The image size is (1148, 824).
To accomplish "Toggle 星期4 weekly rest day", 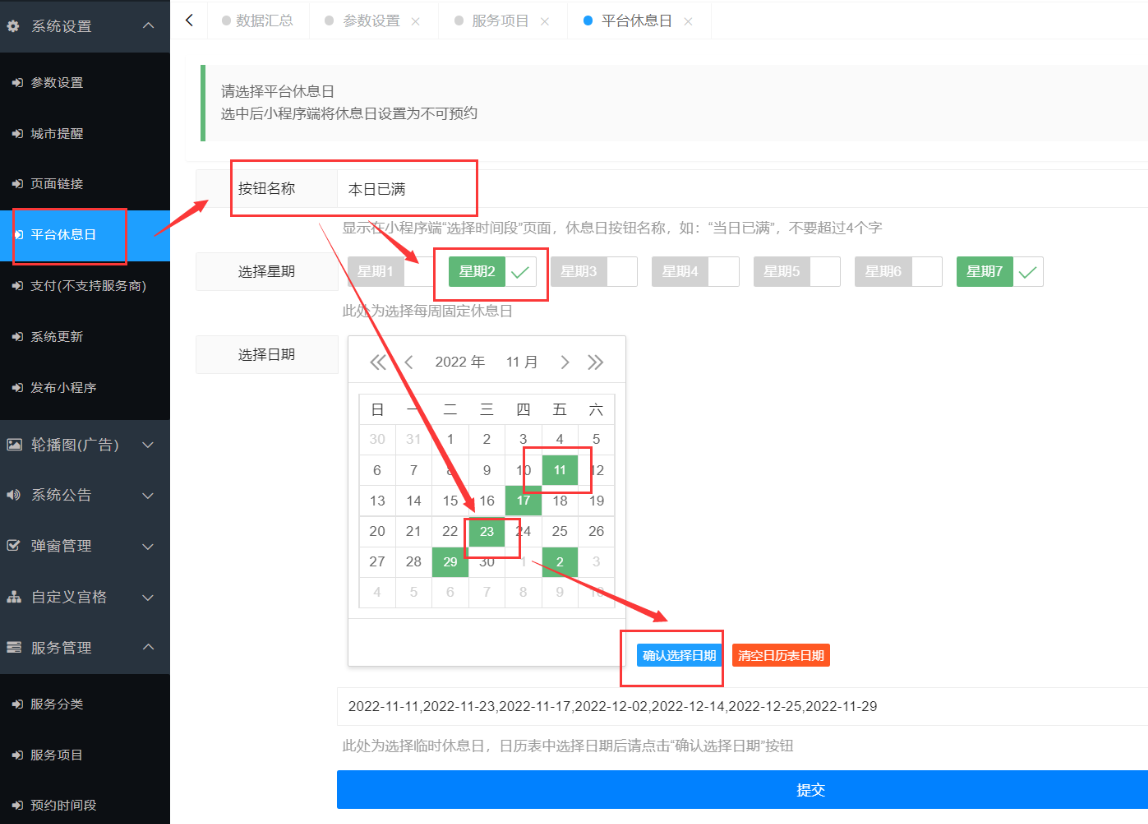I will point(696,272).
